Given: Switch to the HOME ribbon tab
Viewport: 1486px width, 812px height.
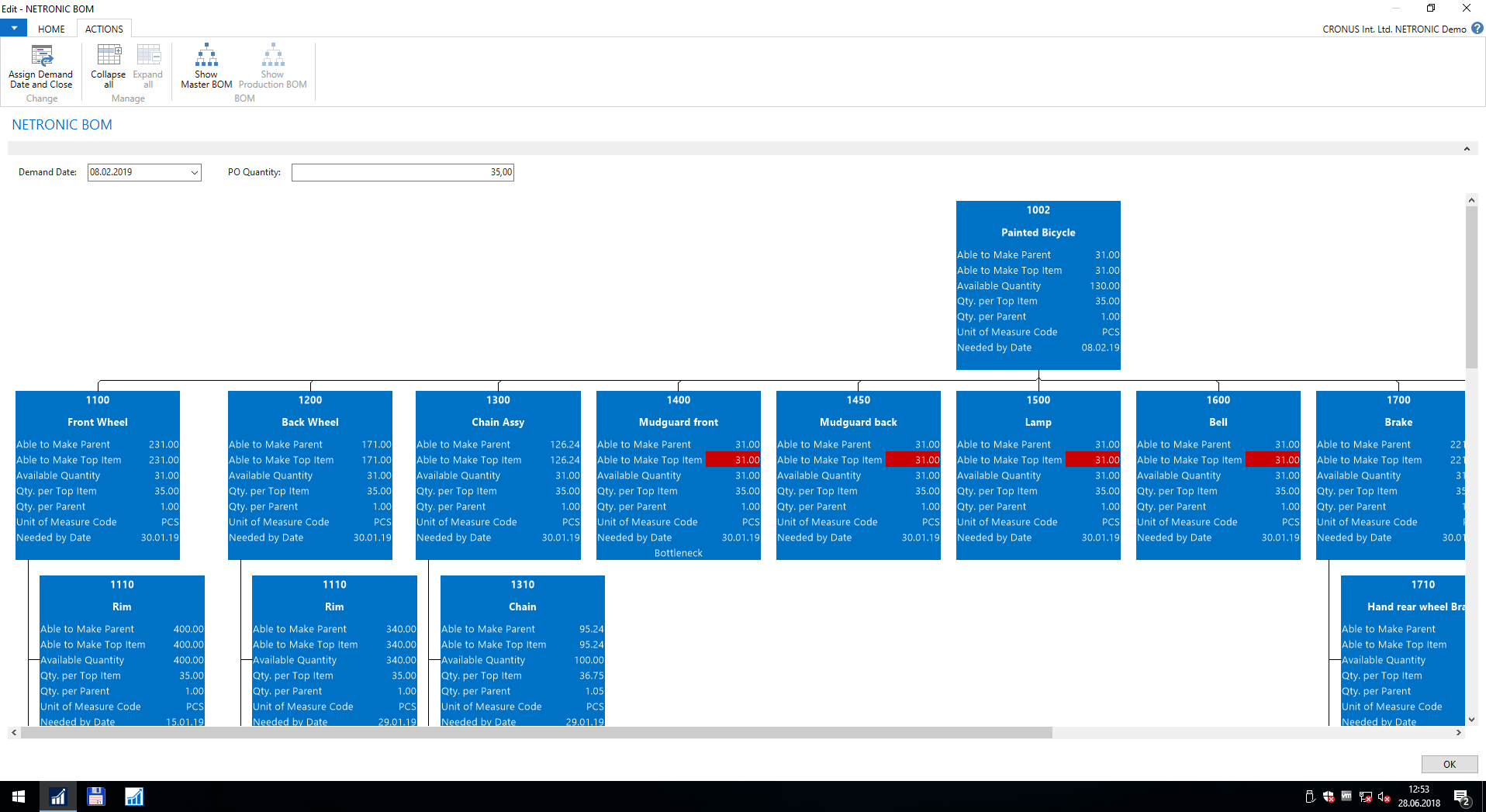Looking at the screenshot, I should (52, 29).
